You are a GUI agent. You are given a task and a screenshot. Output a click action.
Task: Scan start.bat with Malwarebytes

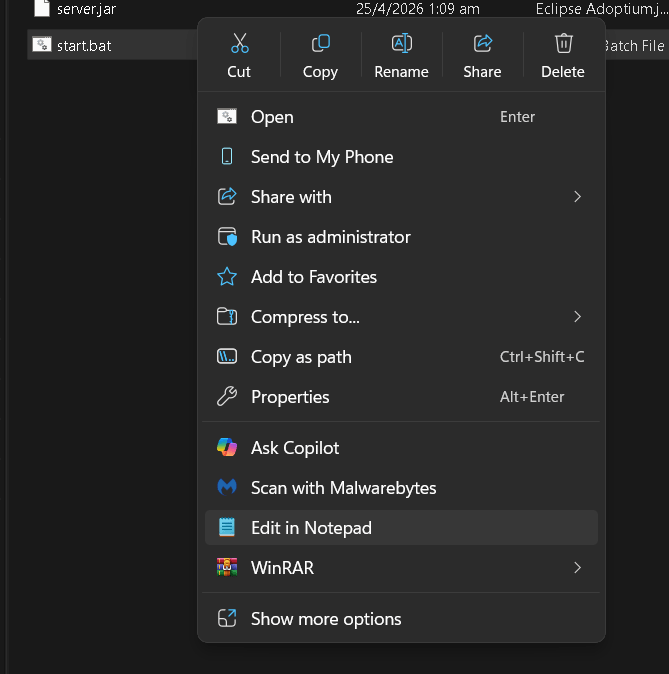click(401, 488)
